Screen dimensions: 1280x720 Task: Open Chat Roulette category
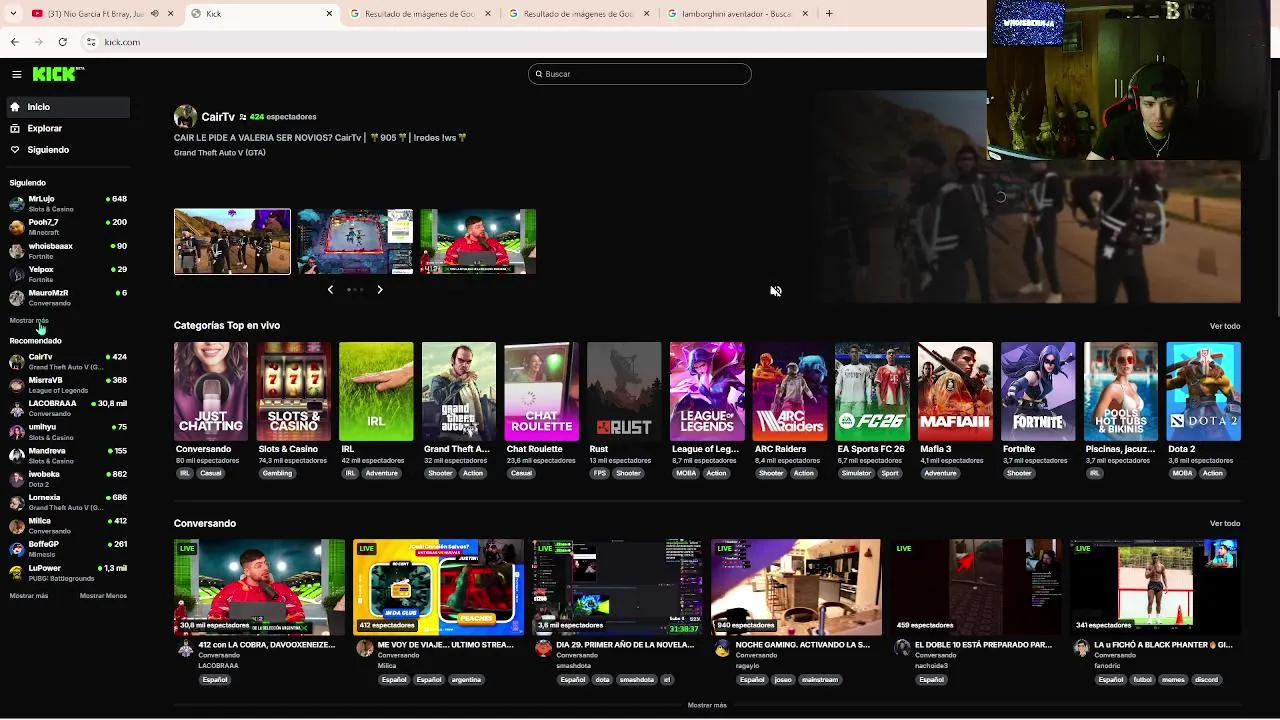tap(541, 391)
